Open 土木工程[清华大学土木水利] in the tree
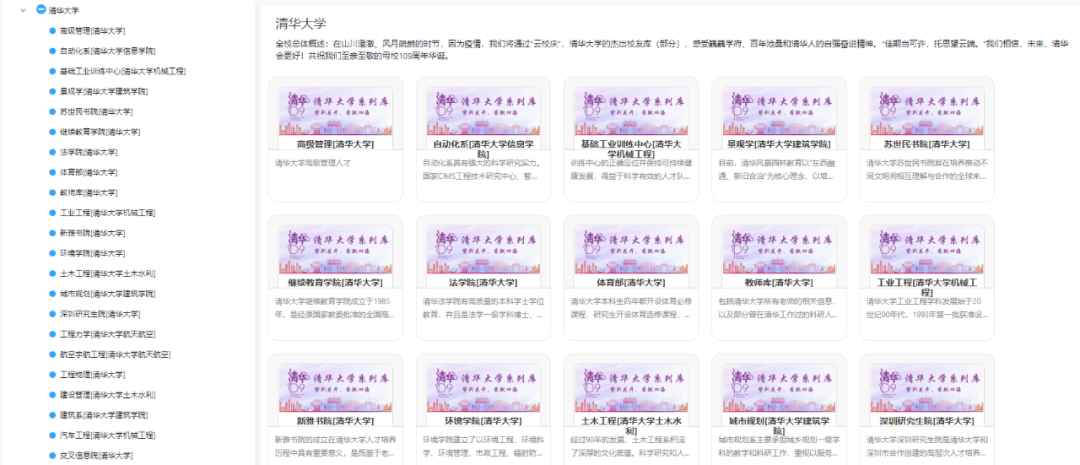 (x=107, y=273)
